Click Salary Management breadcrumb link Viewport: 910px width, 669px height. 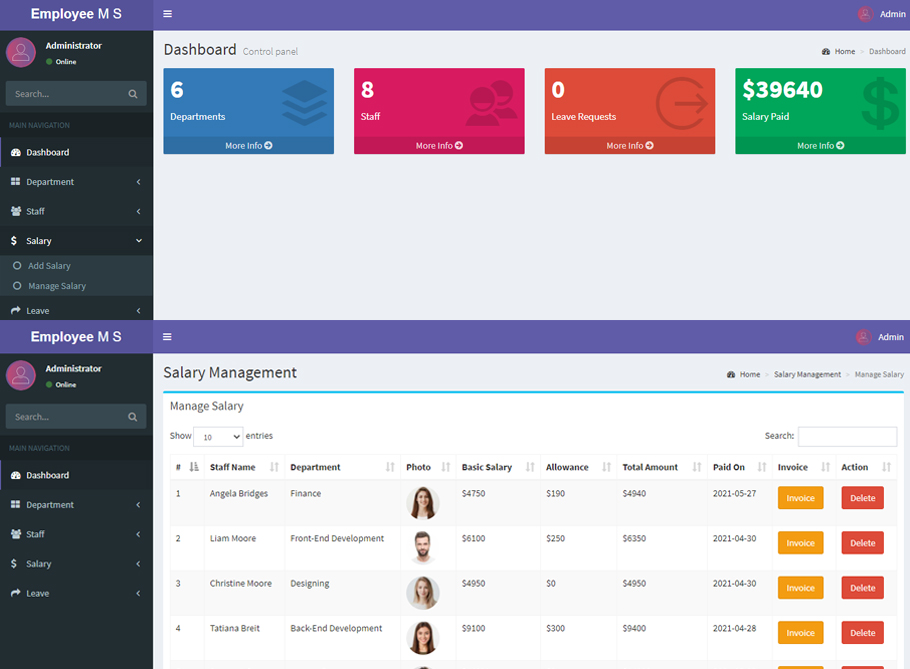click(807, 374)
